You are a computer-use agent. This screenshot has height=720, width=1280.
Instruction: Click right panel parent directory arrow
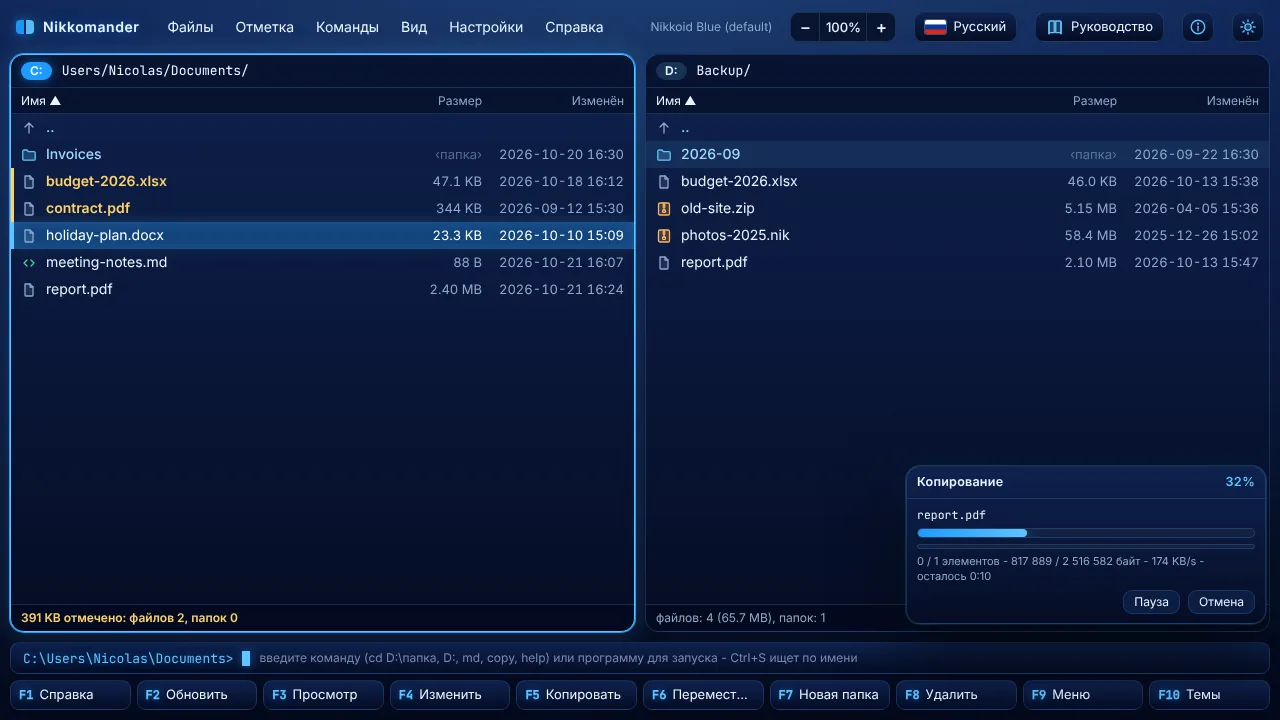point(664,127)
